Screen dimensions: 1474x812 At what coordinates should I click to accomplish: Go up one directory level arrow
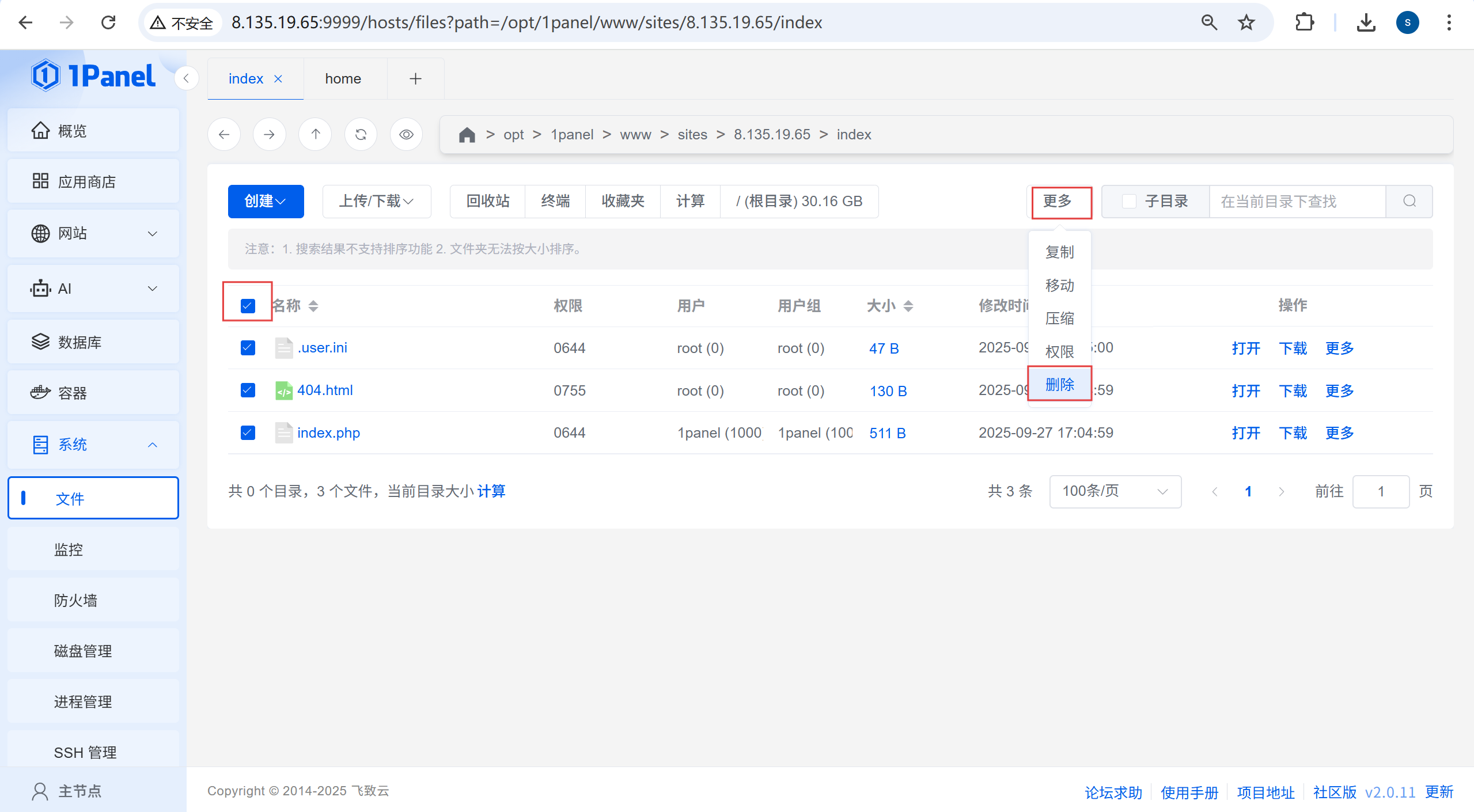315,135
